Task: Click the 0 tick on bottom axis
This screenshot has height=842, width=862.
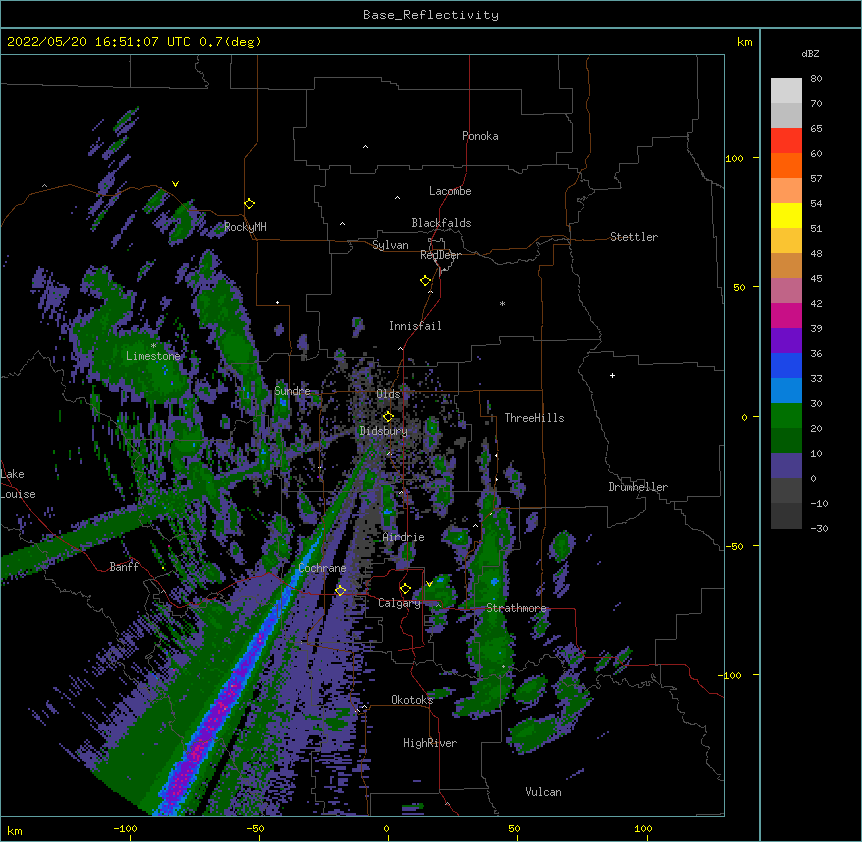Action: pos(386,828)
